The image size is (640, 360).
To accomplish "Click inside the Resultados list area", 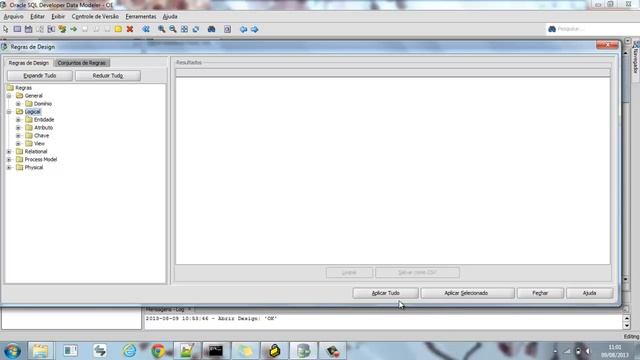I will pos(393,171).
